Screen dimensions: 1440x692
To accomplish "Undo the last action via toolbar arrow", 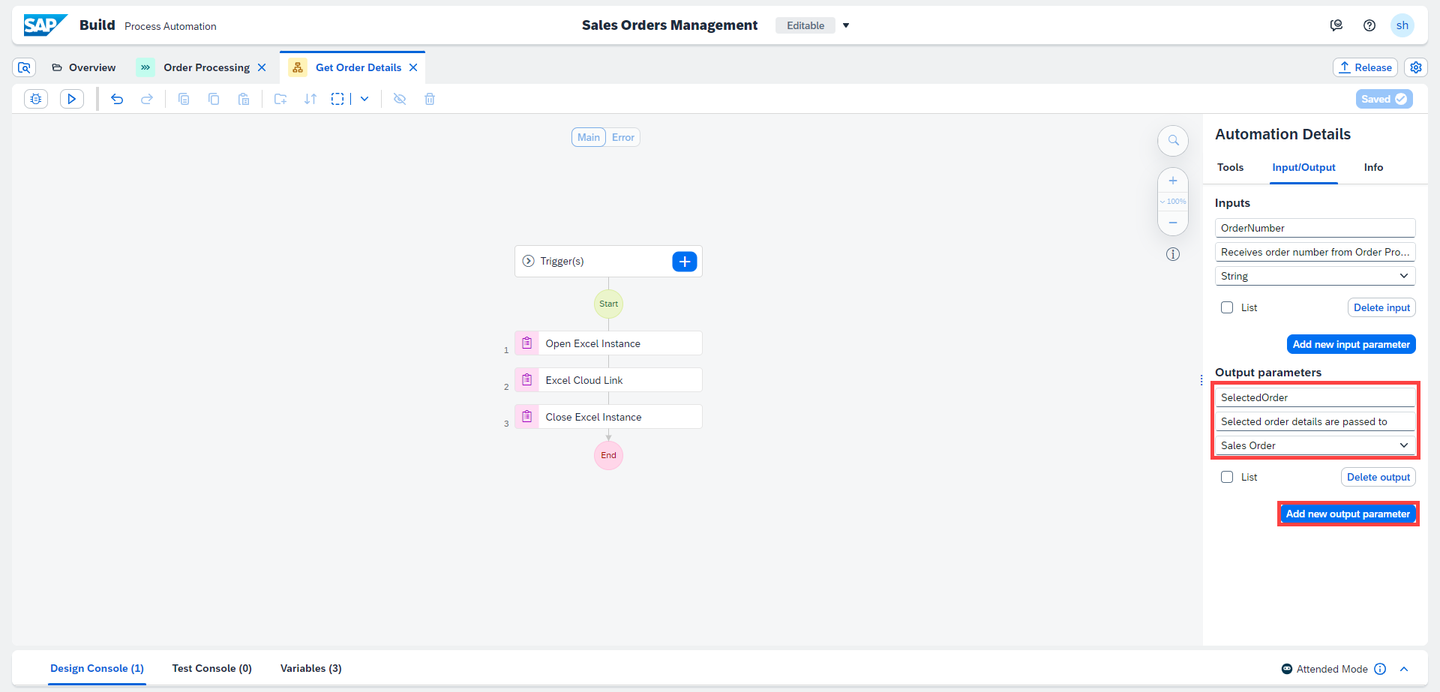I will pos(117,99).
